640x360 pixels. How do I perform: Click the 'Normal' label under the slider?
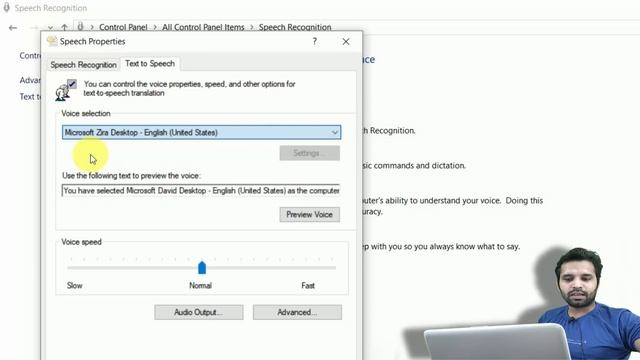point(200,285)
